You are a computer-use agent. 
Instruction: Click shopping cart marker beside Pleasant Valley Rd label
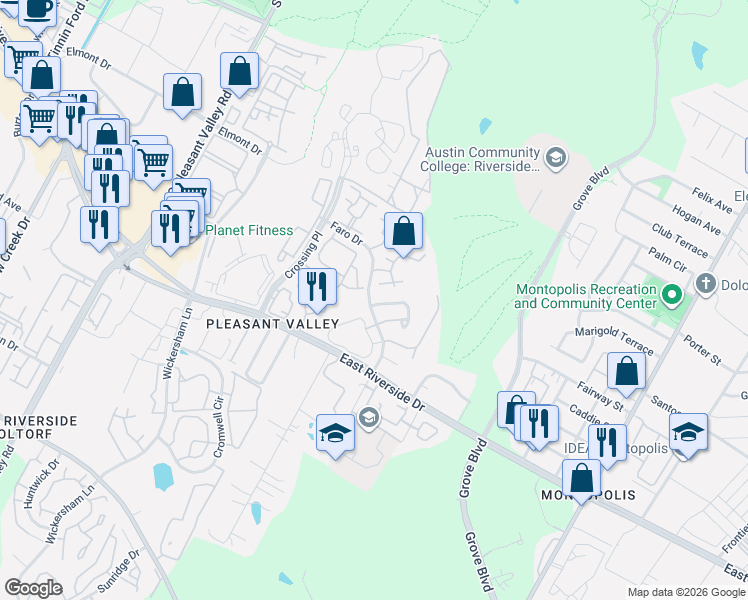(153, 166)
